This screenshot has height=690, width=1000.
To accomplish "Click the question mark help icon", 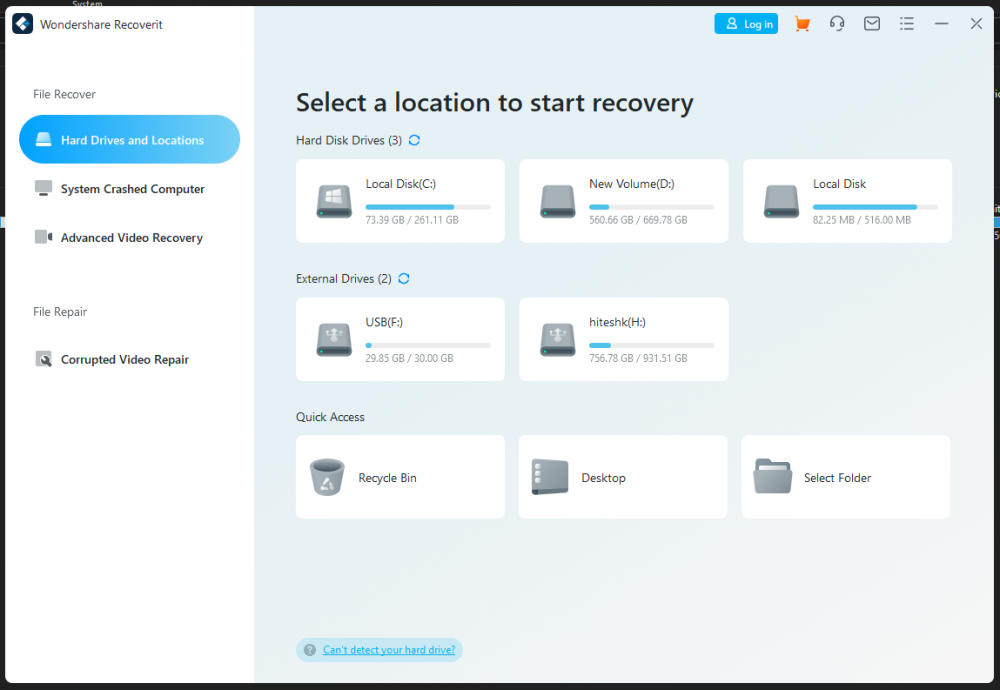I will click(310, 650).
